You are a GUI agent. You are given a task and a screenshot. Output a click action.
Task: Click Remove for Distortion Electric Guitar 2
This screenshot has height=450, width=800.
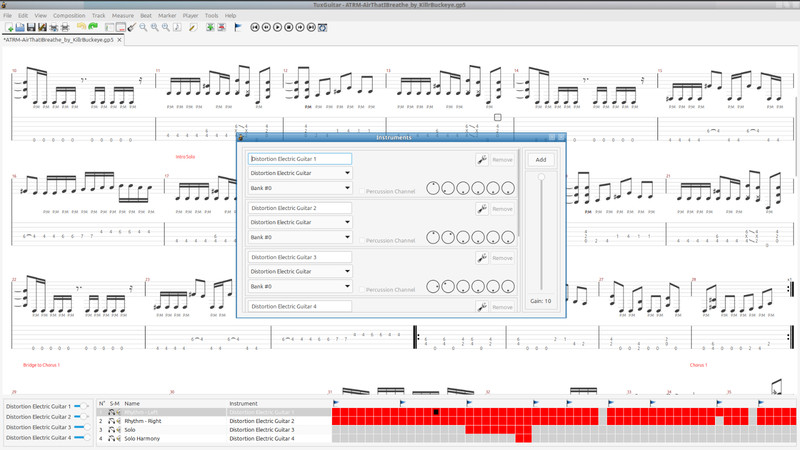(x=503, y=209)
